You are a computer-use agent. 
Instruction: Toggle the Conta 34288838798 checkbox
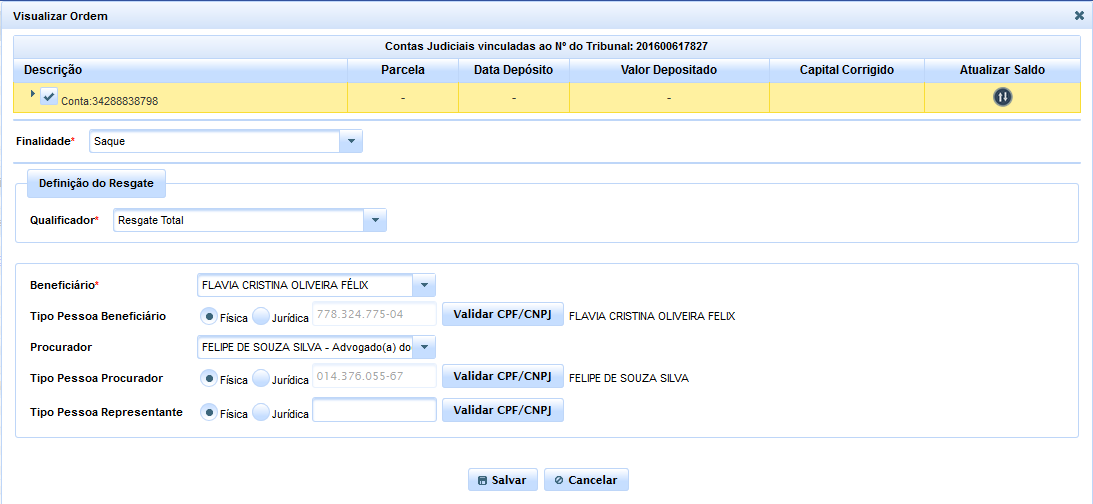tap(49, 97)
